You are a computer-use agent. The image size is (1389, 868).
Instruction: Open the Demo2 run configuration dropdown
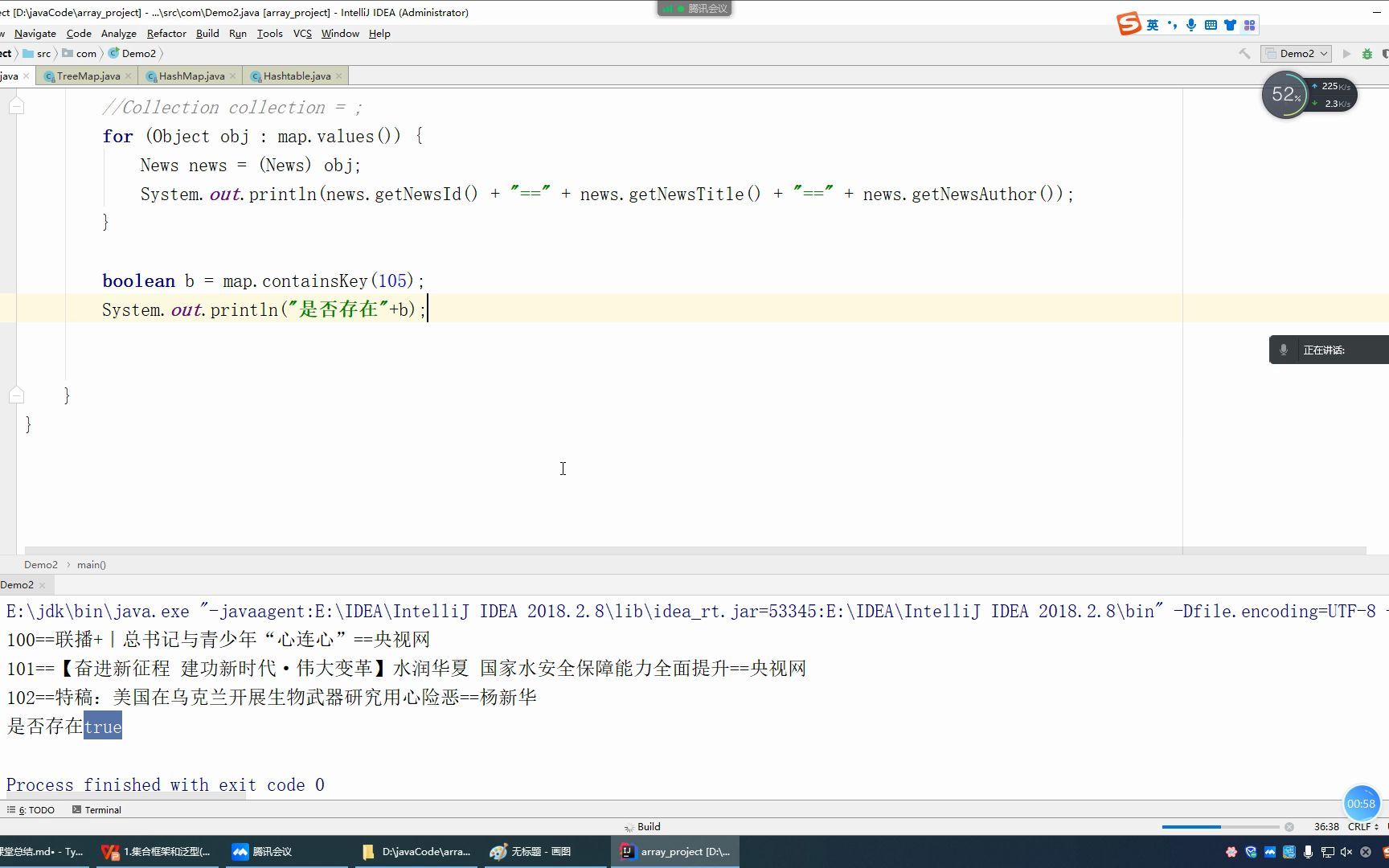coord(1296,53)
